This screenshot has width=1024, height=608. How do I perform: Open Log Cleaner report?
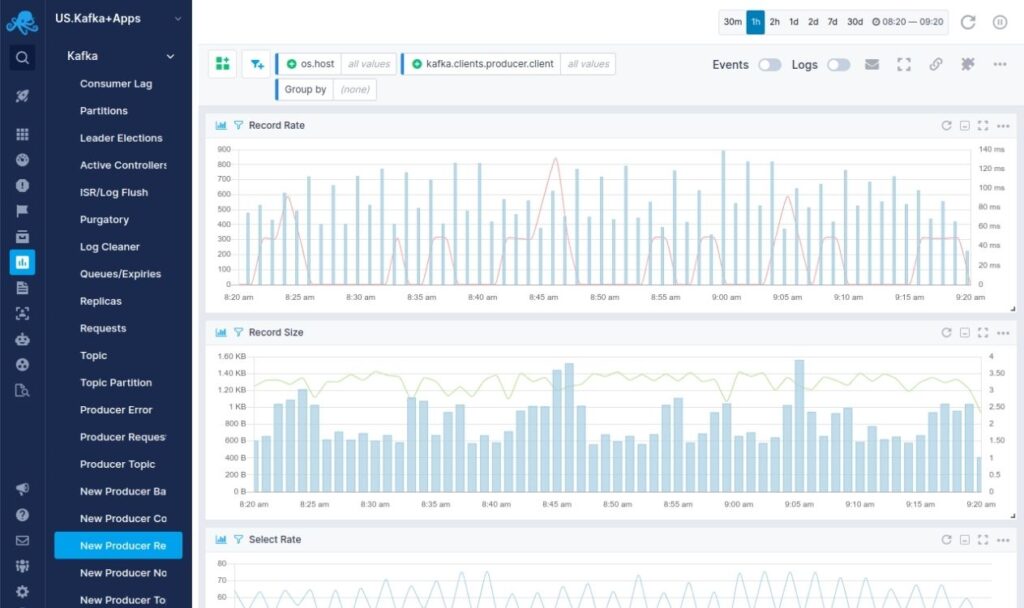110,247
